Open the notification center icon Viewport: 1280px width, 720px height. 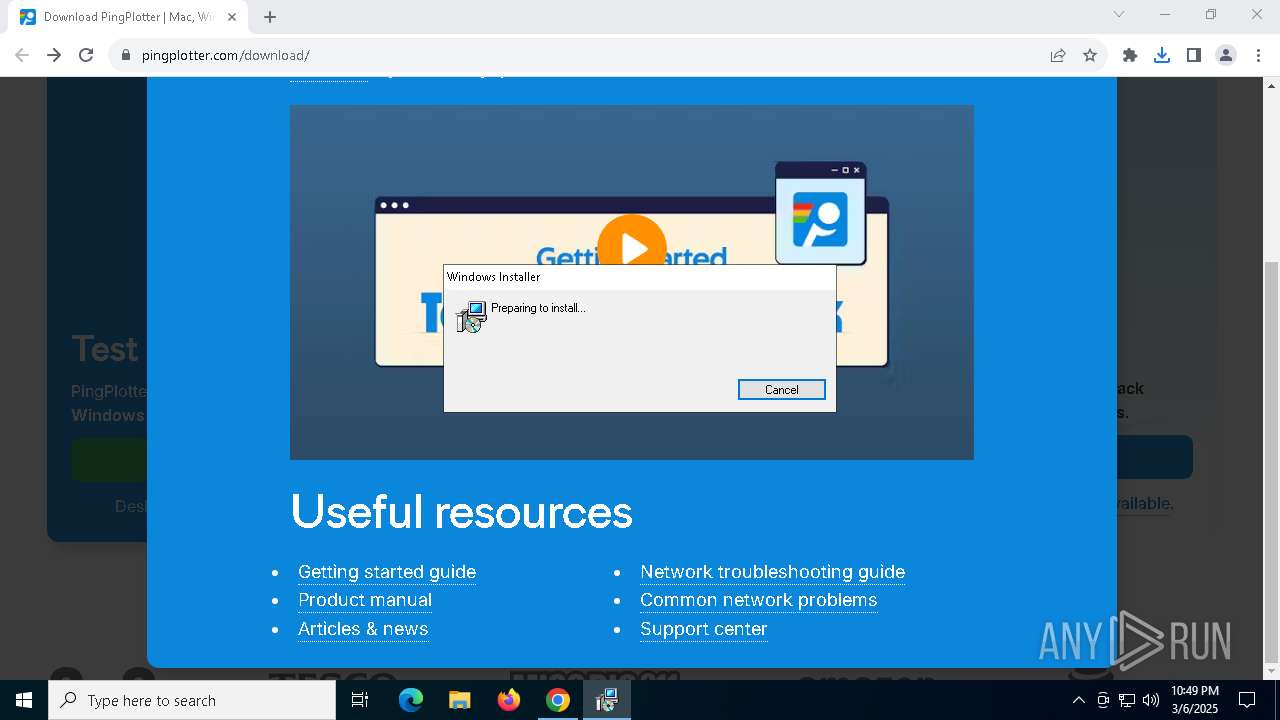(1247, 700)
